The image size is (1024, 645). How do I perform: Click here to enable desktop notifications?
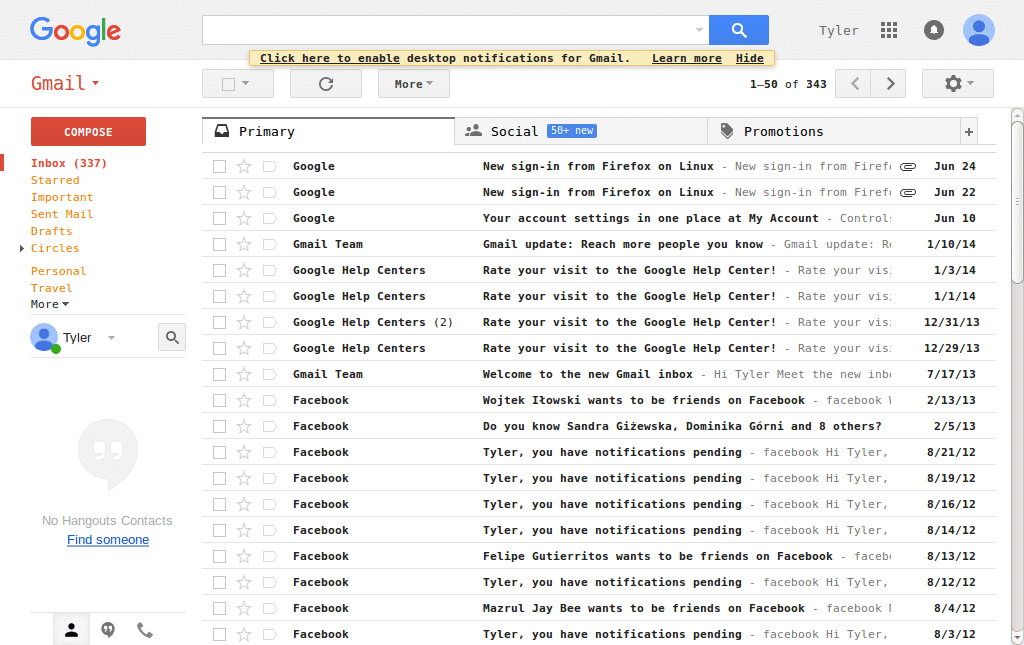pos(330,58)
